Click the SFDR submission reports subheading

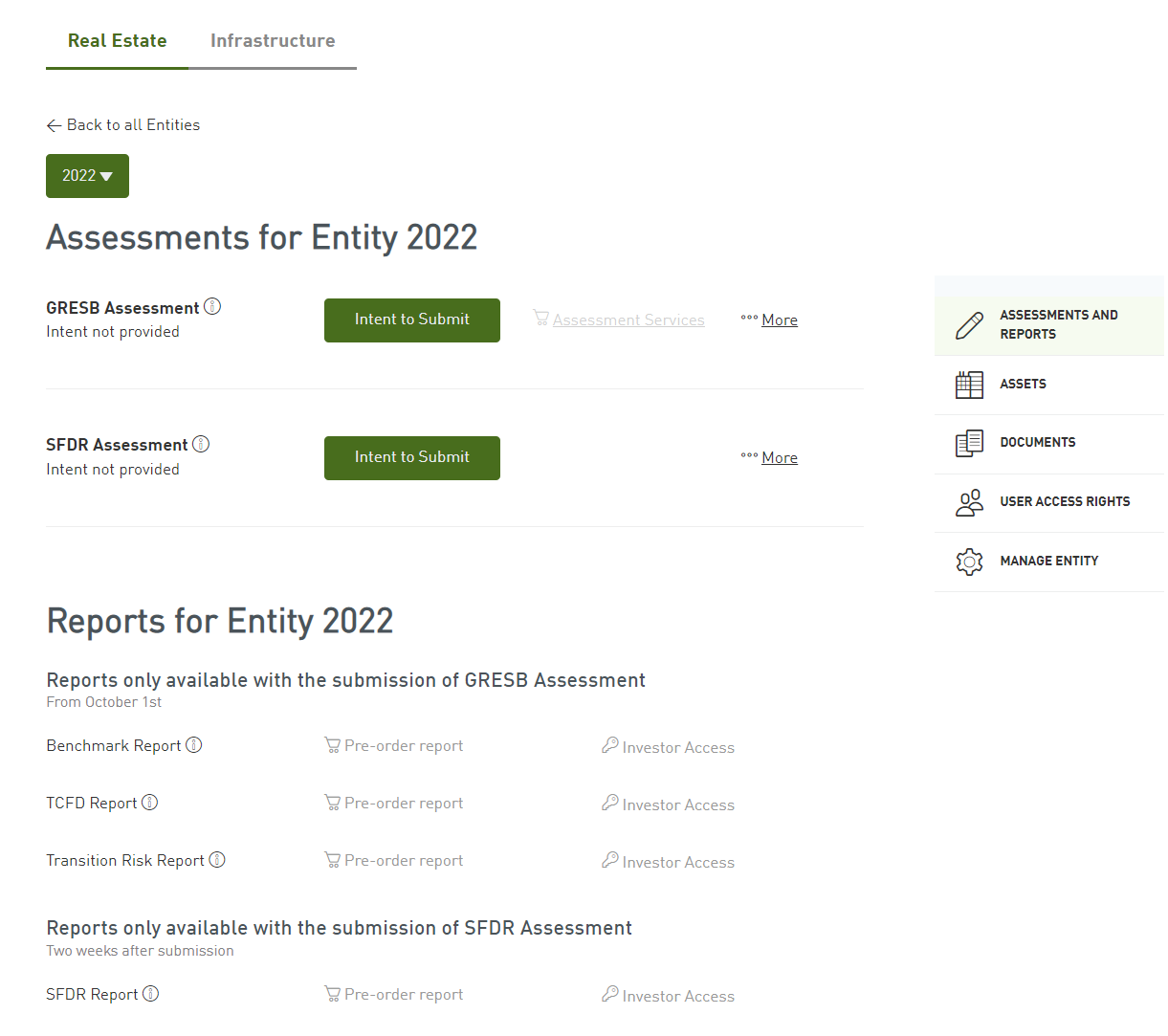tap(340, 928)
